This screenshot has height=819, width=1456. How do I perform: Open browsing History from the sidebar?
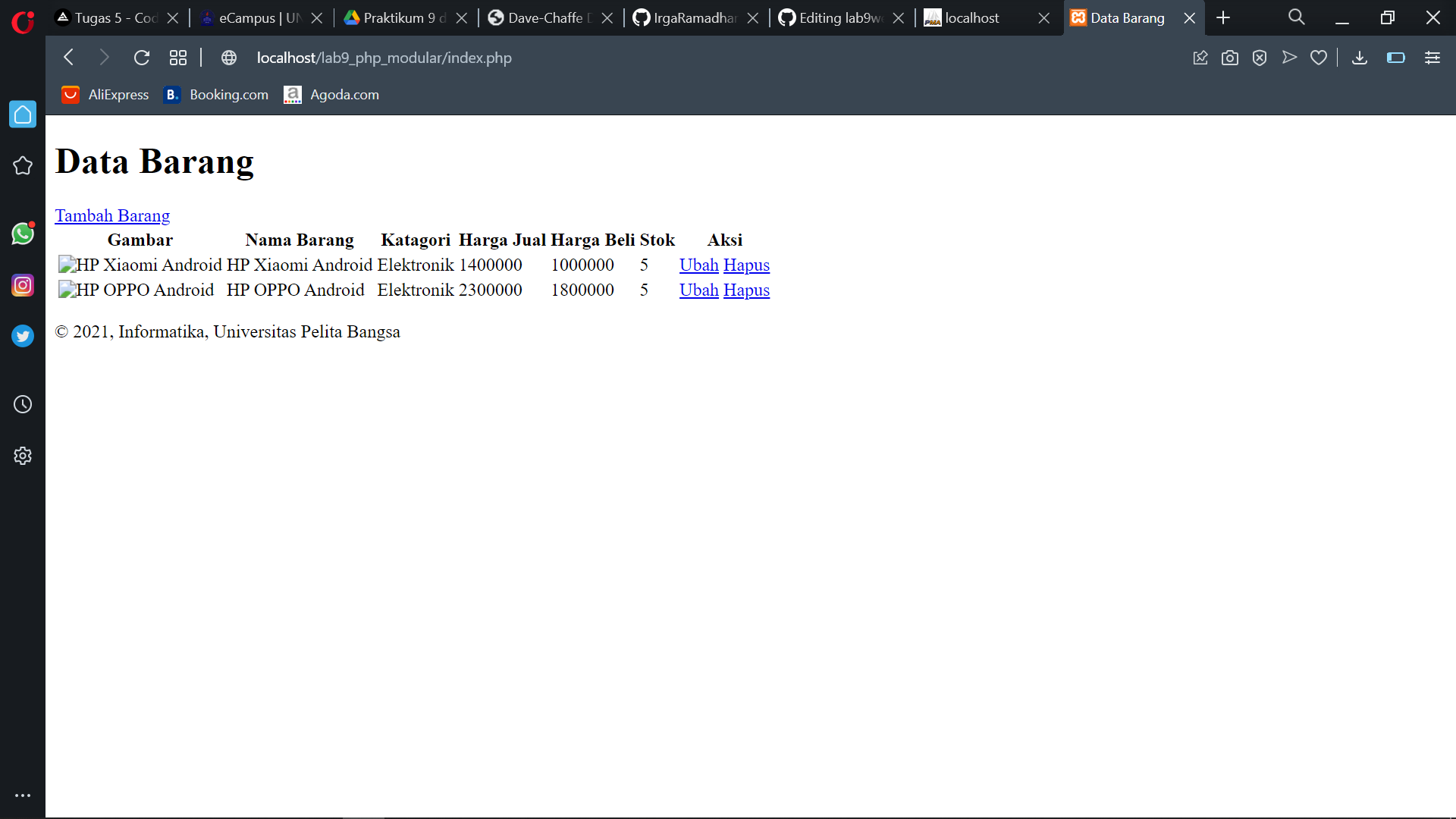23,404
